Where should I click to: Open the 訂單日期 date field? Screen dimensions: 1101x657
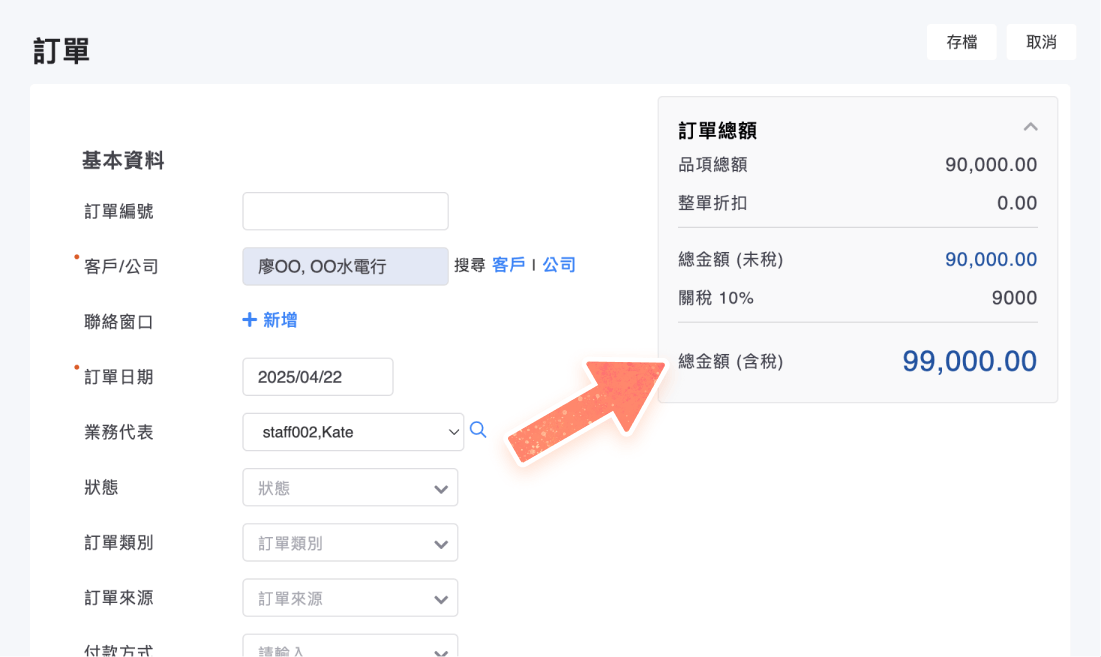tap(318, 377)
